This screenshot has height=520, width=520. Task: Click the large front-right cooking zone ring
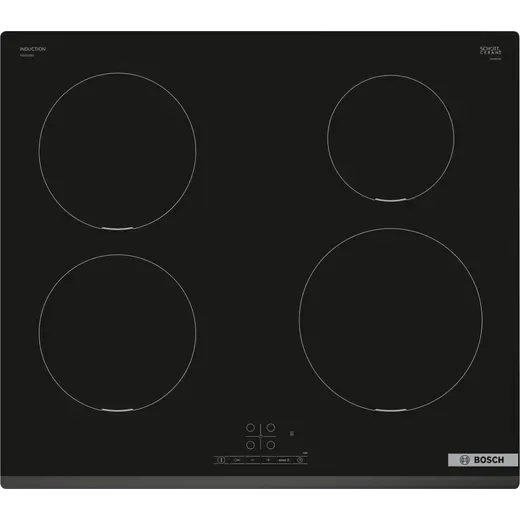(x=391, y=320)
